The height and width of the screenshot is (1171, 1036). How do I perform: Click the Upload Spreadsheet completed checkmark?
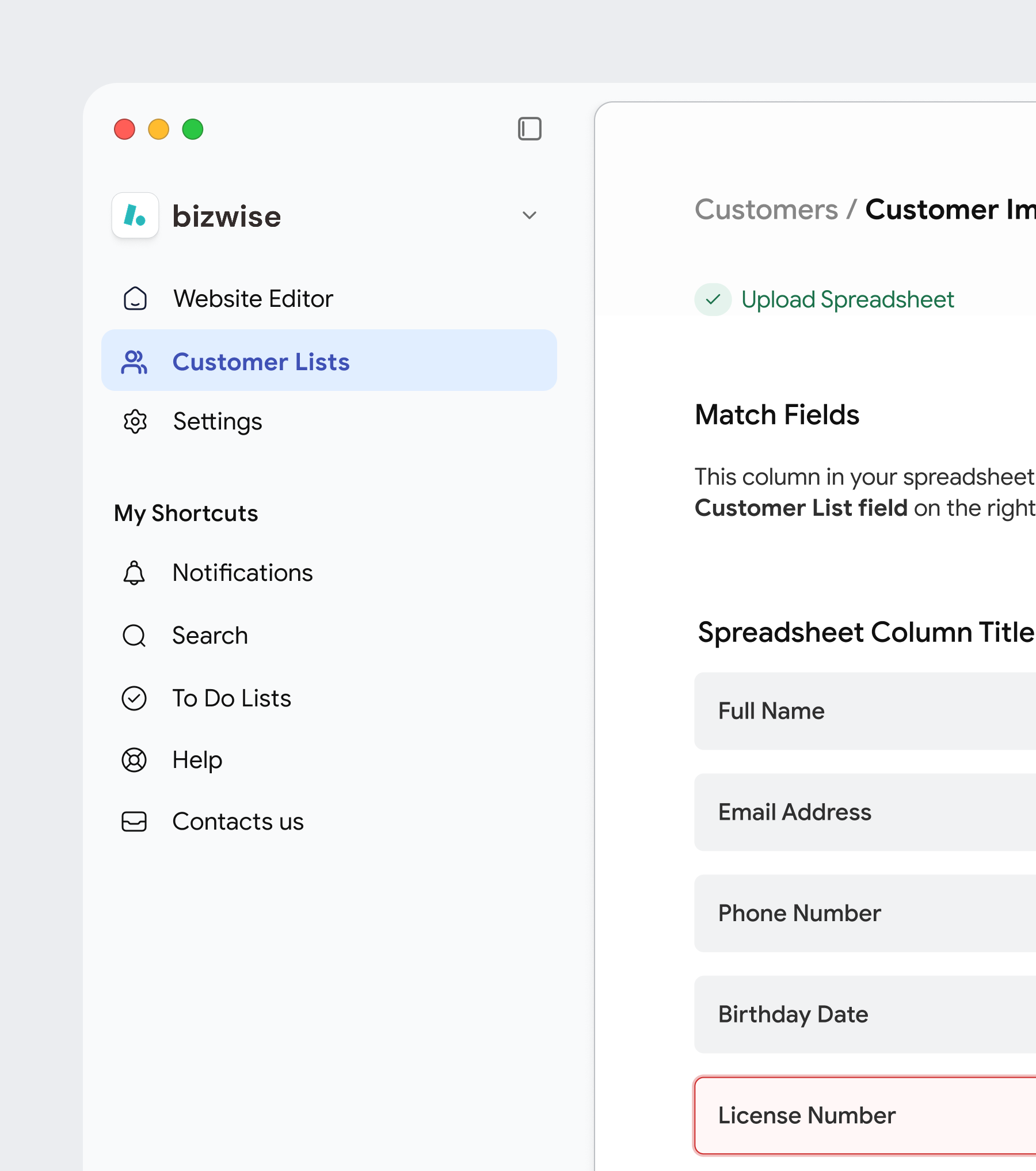point(713,299)
